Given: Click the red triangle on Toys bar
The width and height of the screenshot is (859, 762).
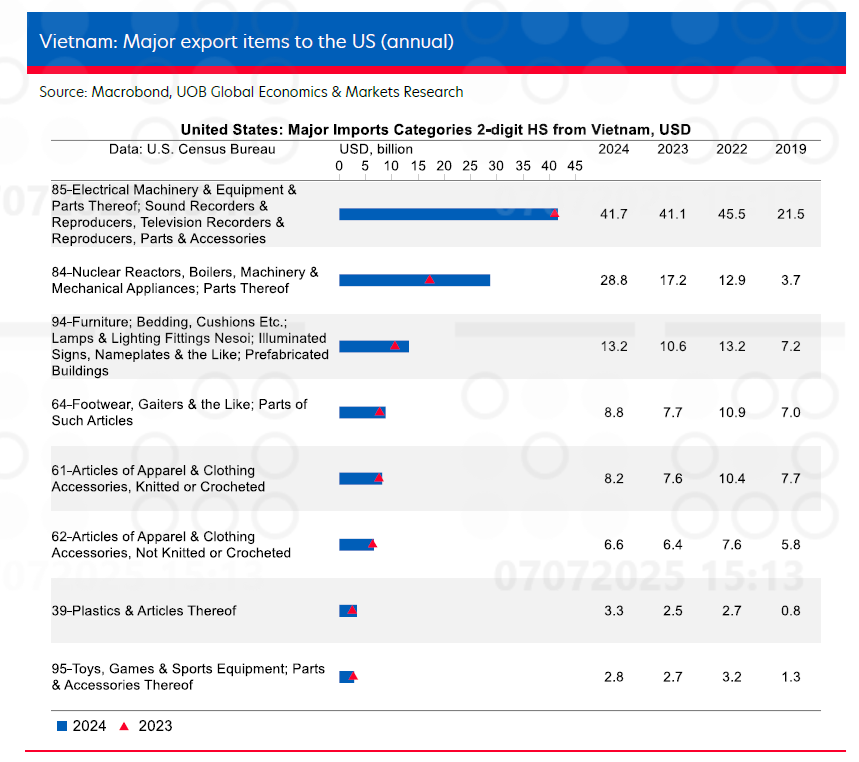Looking at the screenshot, I should pyautogui.click(x=353, y=676).
